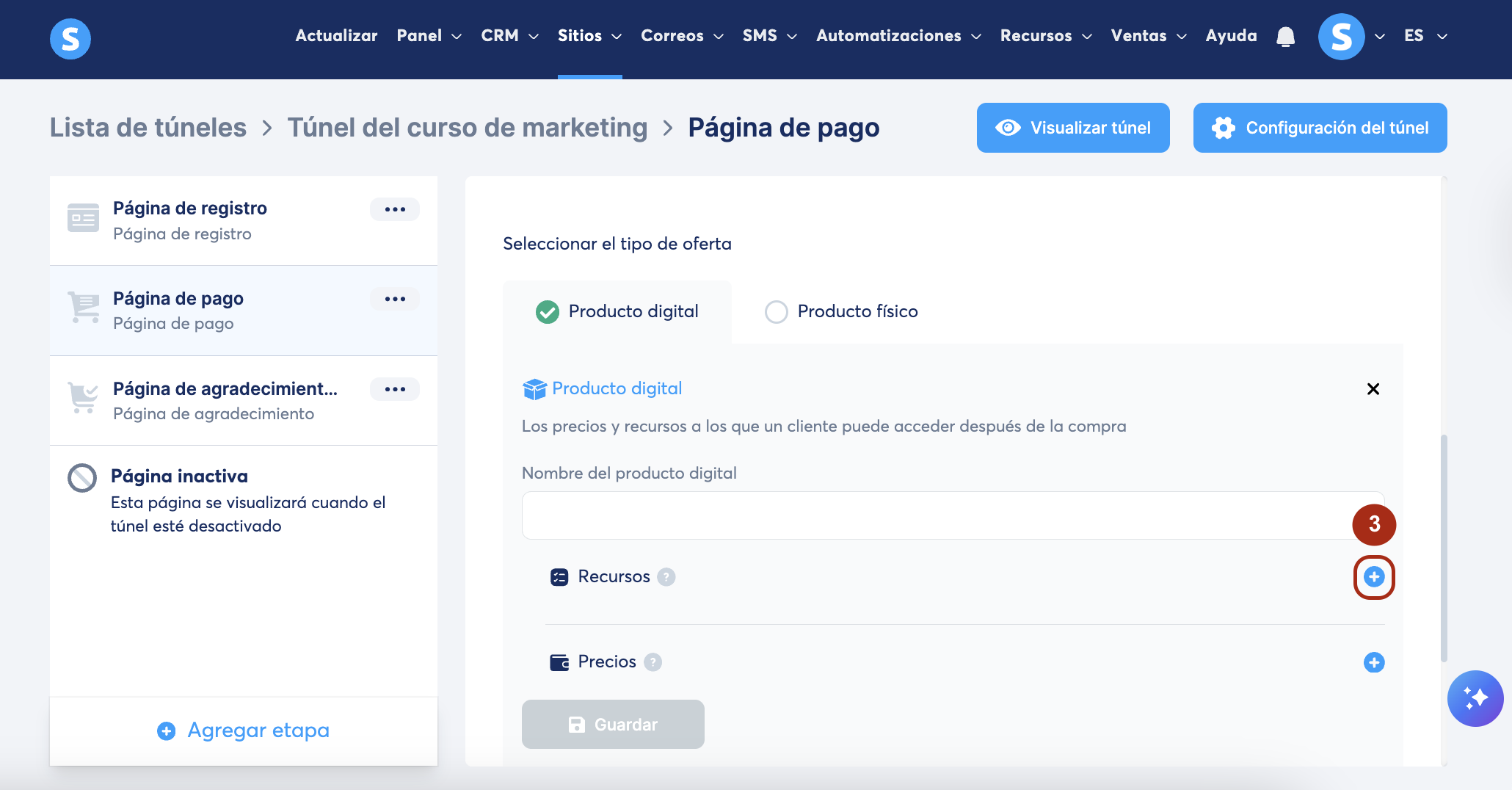Show help tooltip for Precios
1512x790 pixels.
pos(653,662)
